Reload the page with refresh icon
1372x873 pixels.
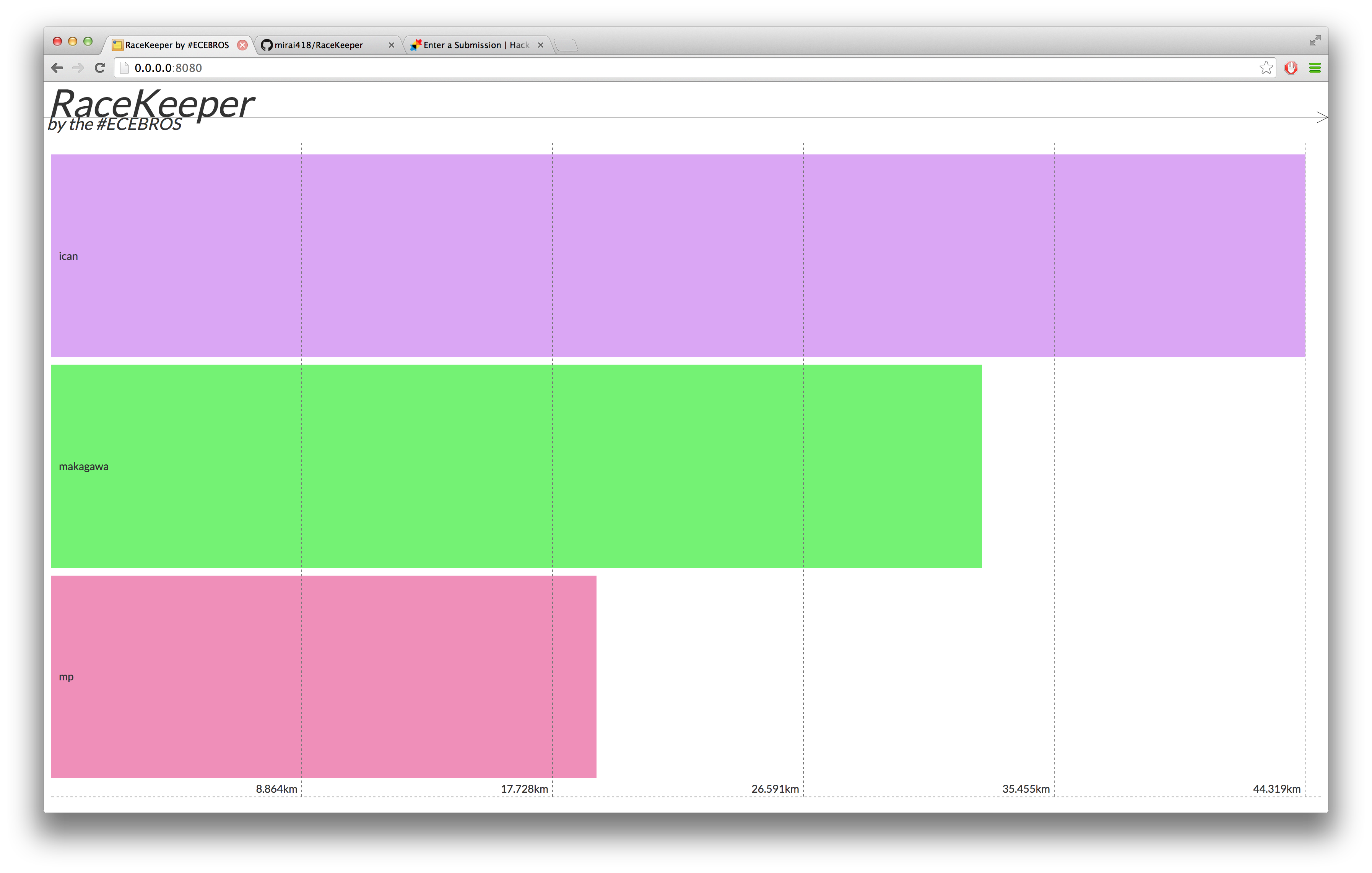coord(100,68)
